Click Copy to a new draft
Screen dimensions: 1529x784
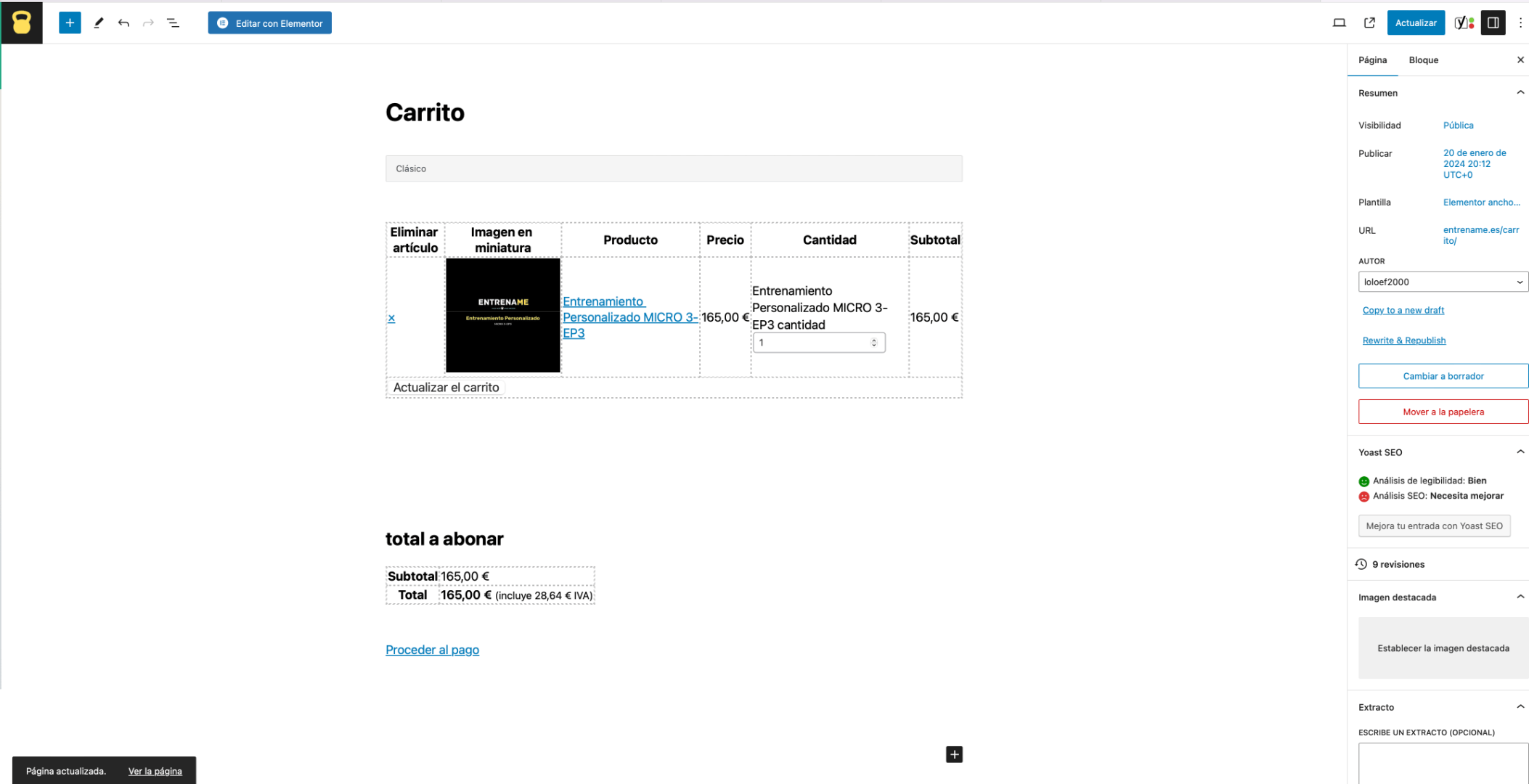coord(1403,311)
